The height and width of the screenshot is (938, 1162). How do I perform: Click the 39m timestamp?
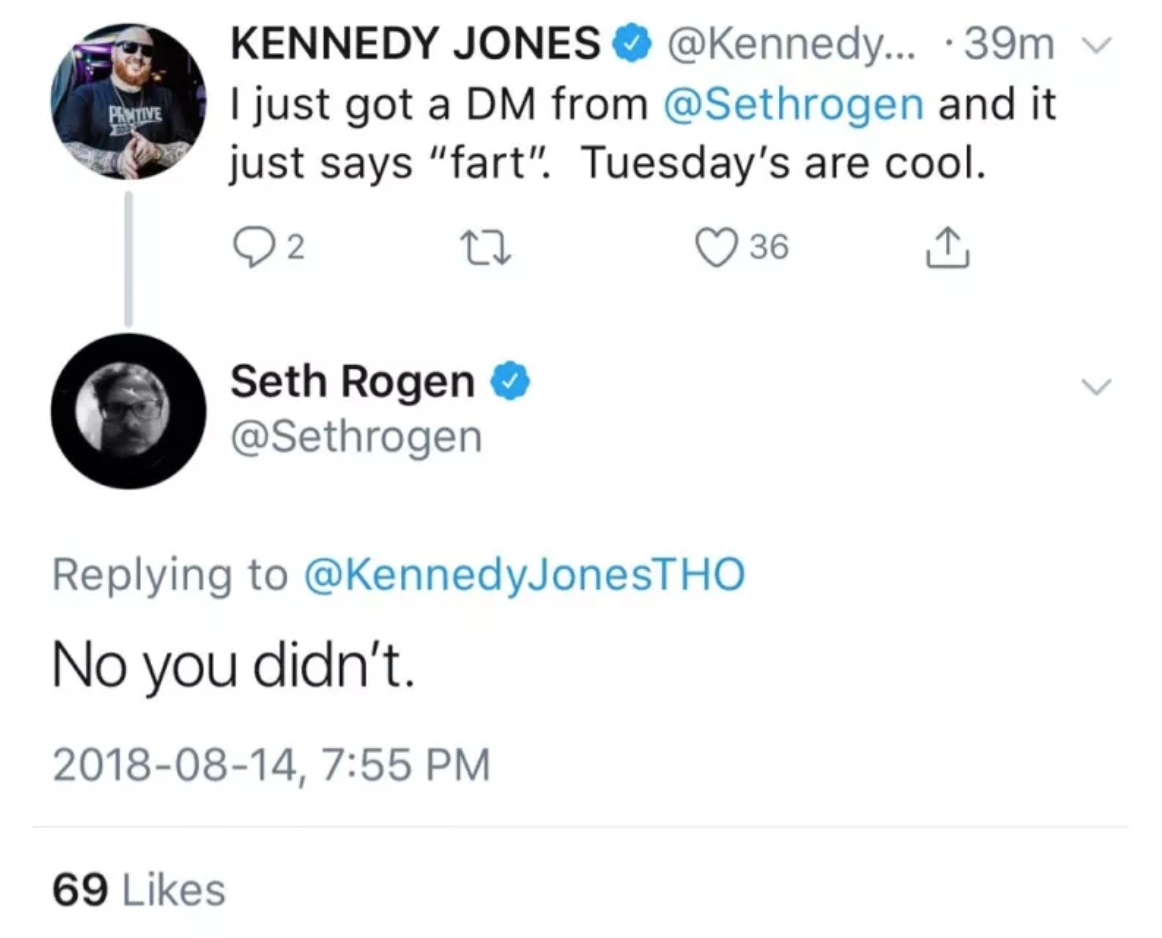[1009, 44]
